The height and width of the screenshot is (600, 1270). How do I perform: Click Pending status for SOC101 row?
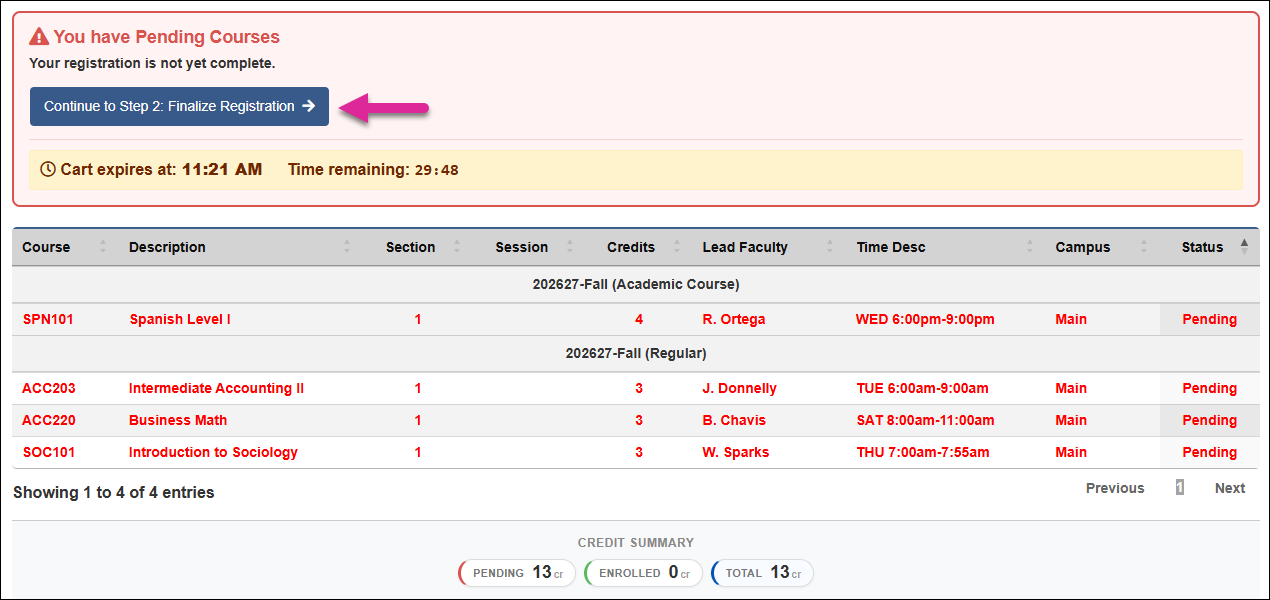coord(1209,452)
